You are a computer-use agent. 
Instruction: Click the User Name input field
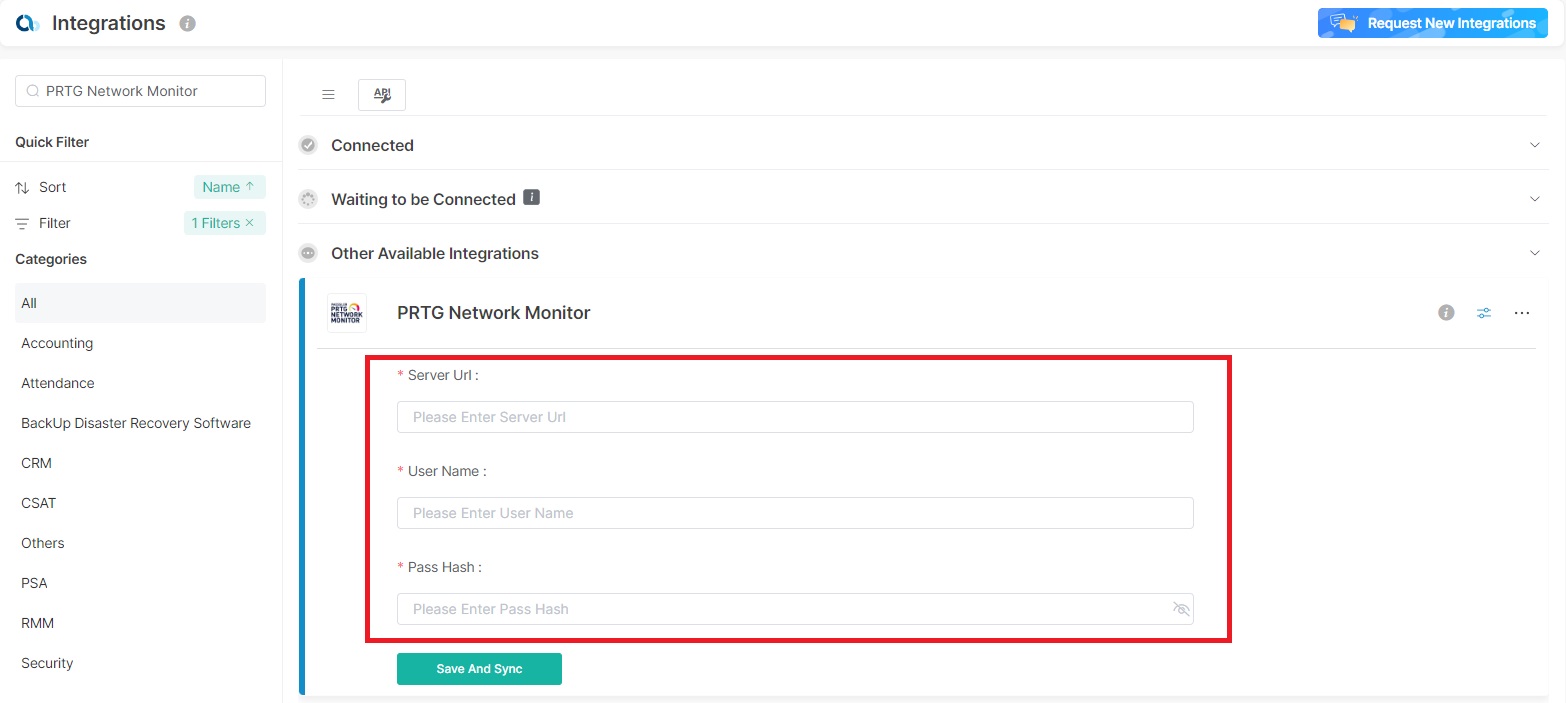795,513
